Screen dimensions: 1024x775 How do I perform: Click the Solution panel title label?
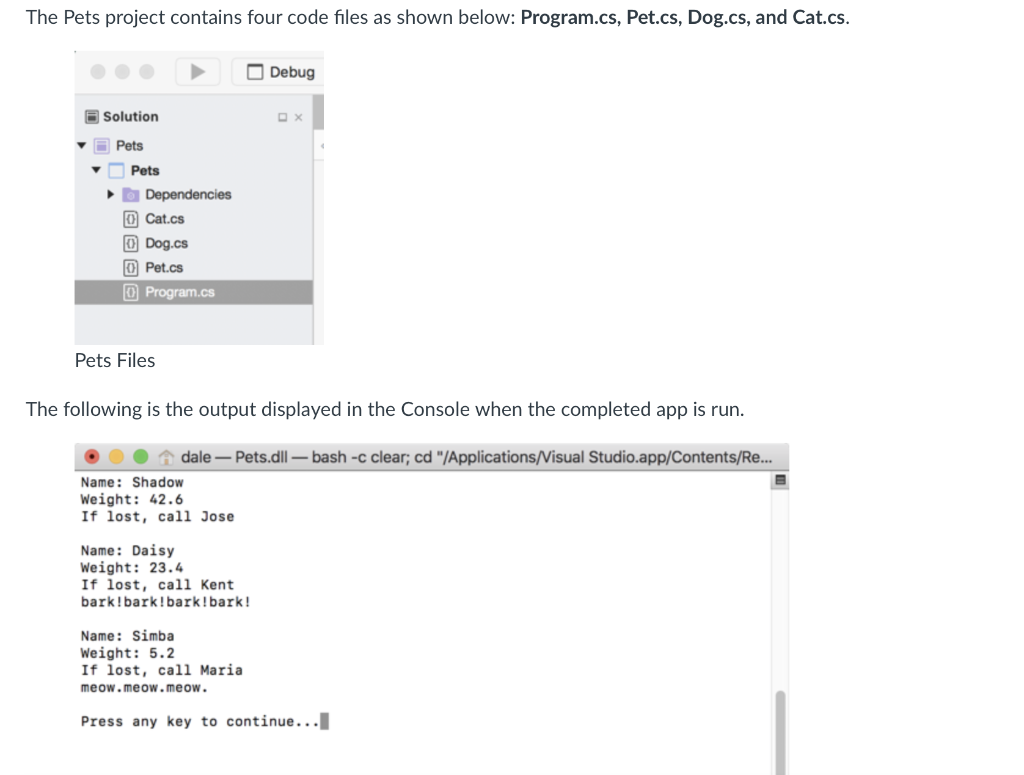(131, 117)
